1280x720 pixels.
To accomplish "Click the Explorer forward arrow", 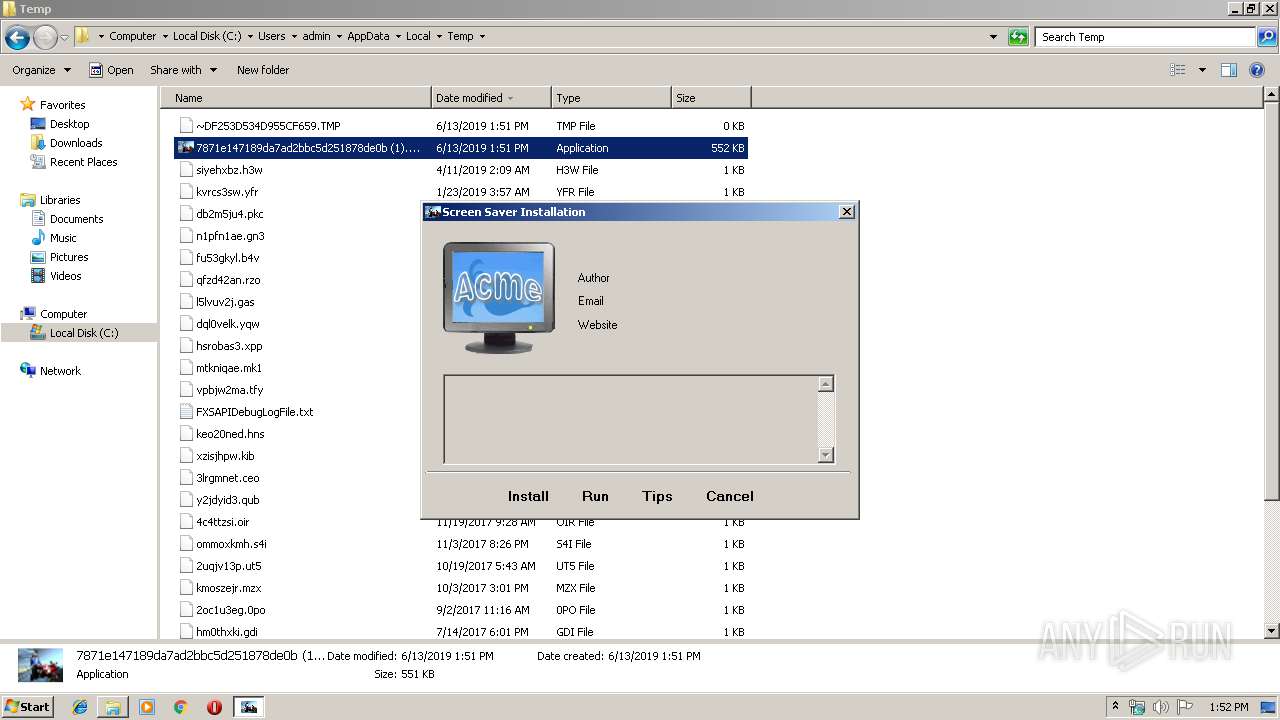I will coord(45,38).
